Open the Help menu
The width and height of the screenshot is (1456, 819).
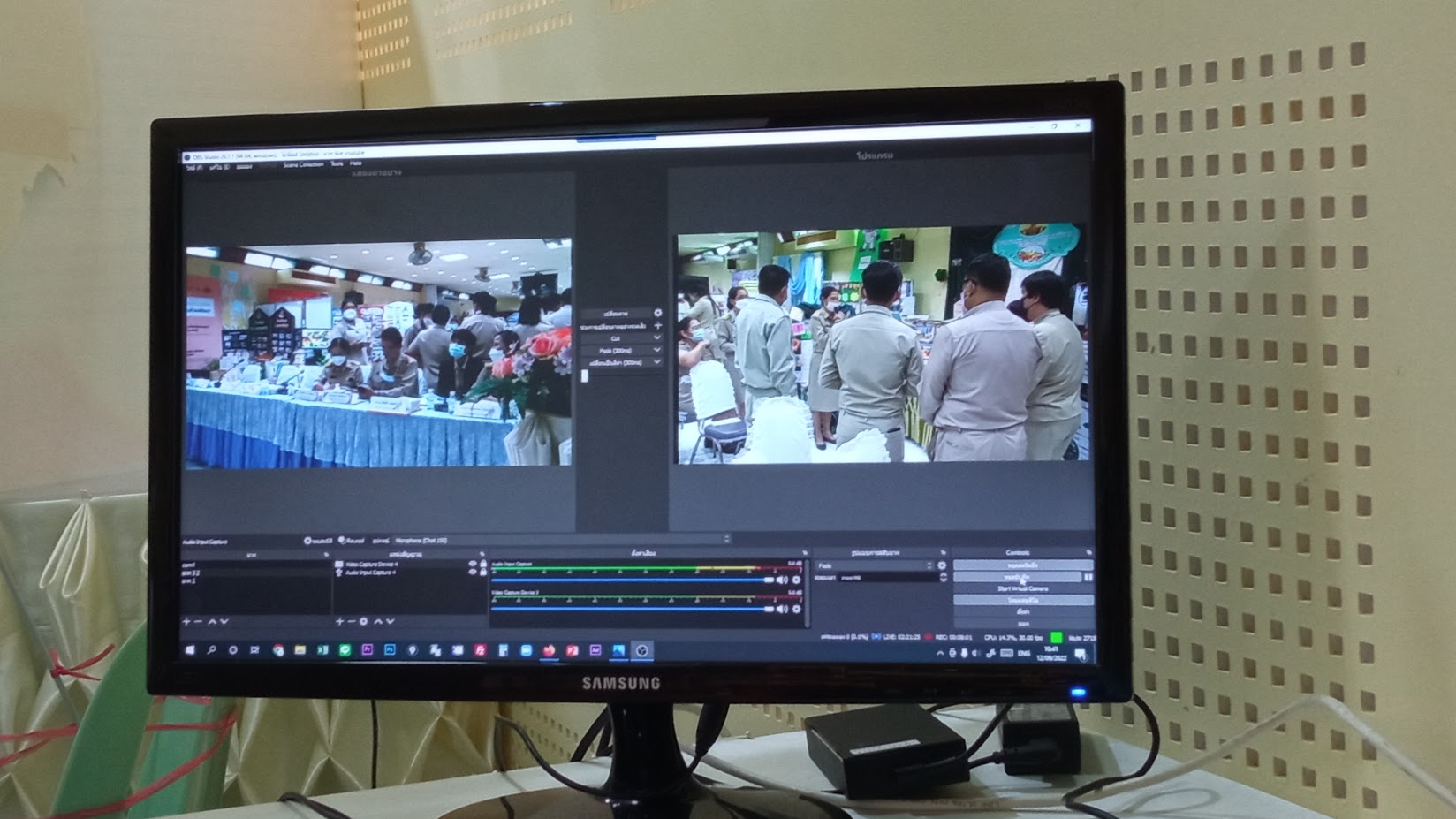coord(355,163)
